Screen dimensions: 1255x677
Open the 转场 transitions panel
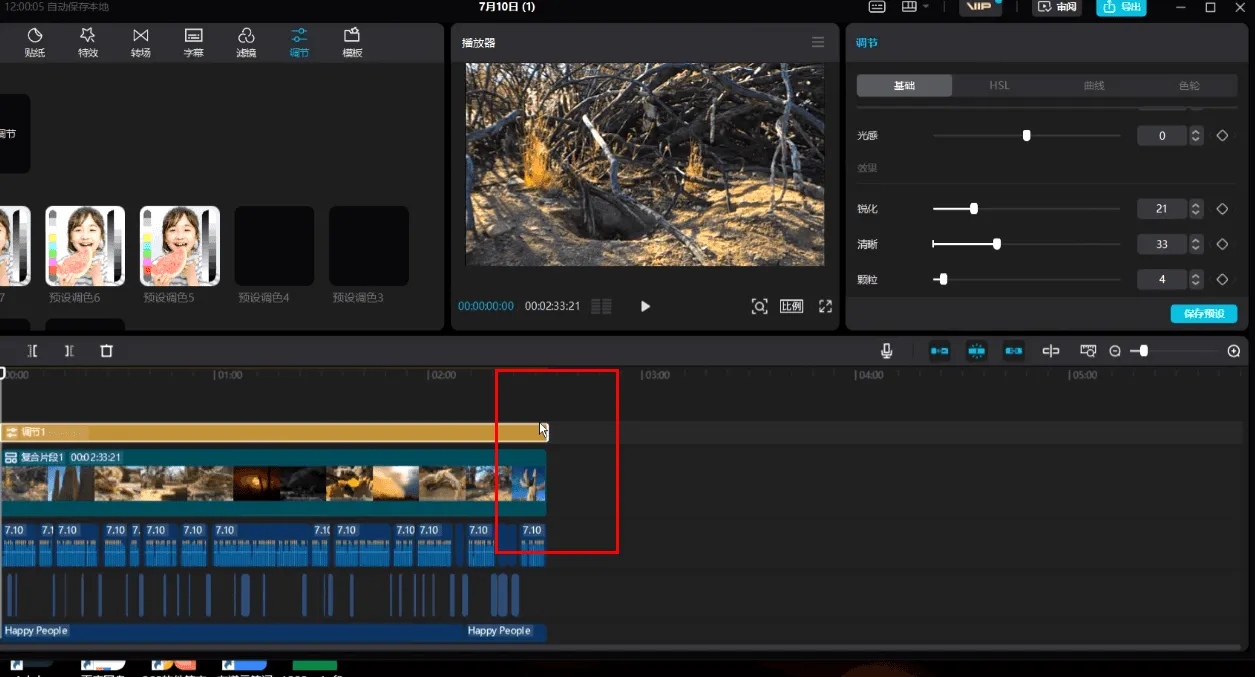coord(141,42)
